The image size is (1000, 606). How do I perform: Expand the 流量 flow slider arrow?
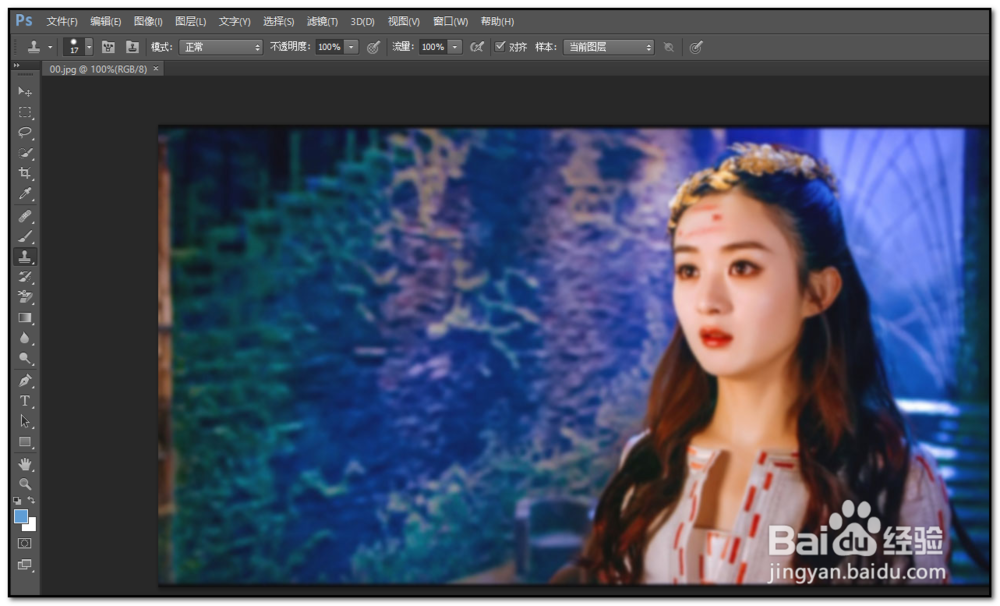point(455,47)
